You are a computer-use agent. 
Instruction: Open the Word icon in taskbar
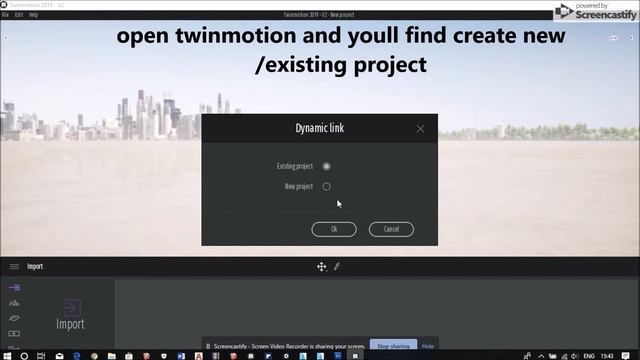(x=181, y=356)
